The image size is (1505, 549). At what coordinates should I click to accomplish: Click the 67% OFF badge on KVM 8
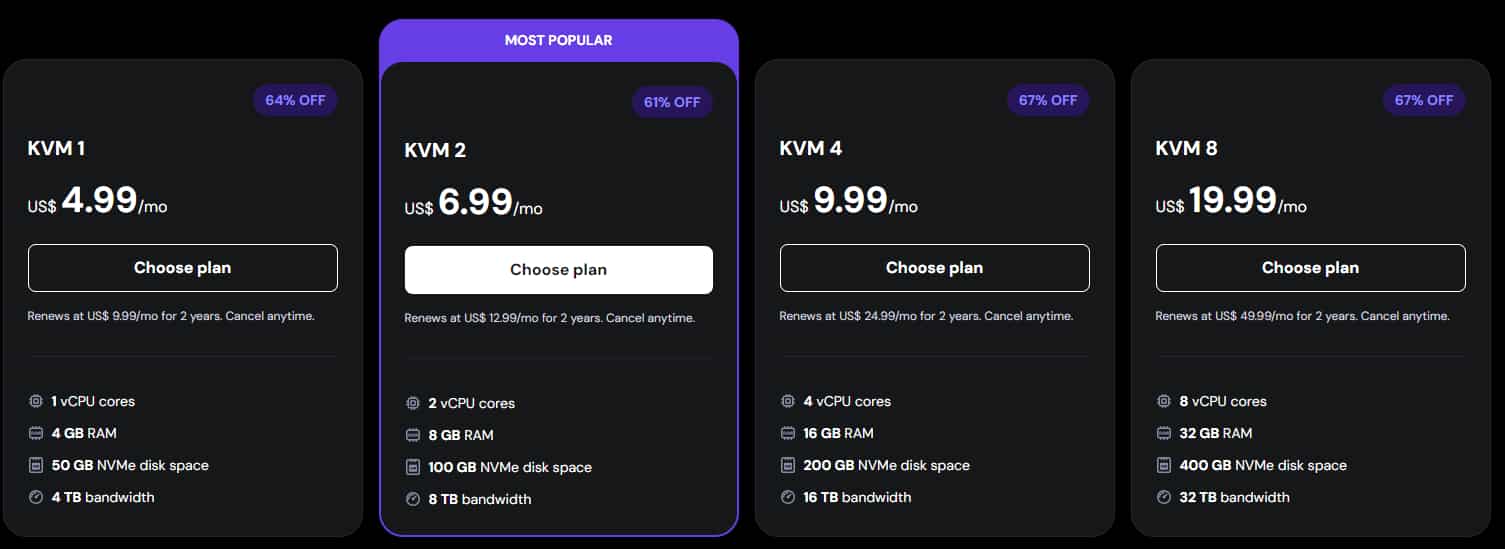[1423, 100]
